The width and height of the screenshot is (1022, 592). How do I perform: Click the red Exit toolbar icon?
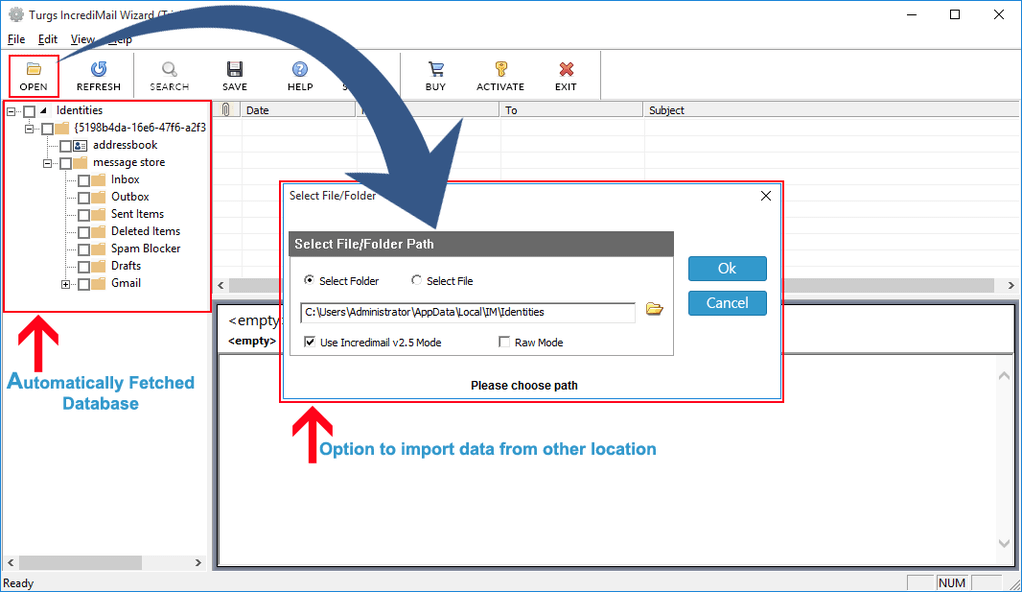click(x=566, y=70)
